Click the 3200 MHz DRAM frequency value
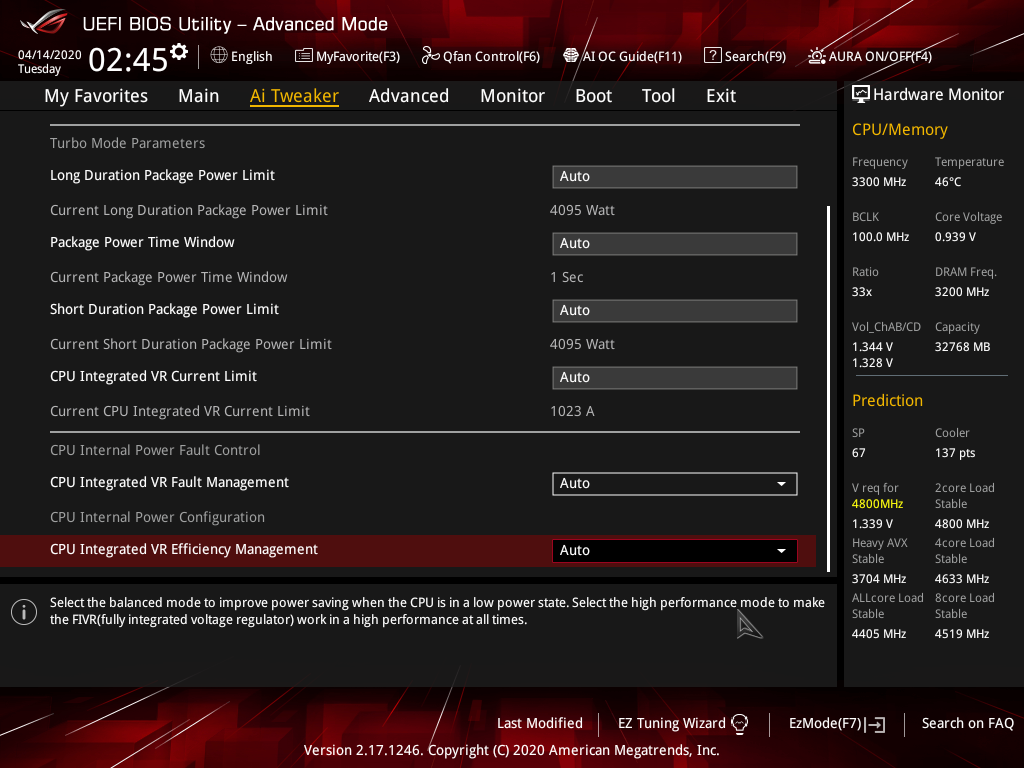Screen dimensions: 1024x768 pos(961,292)
